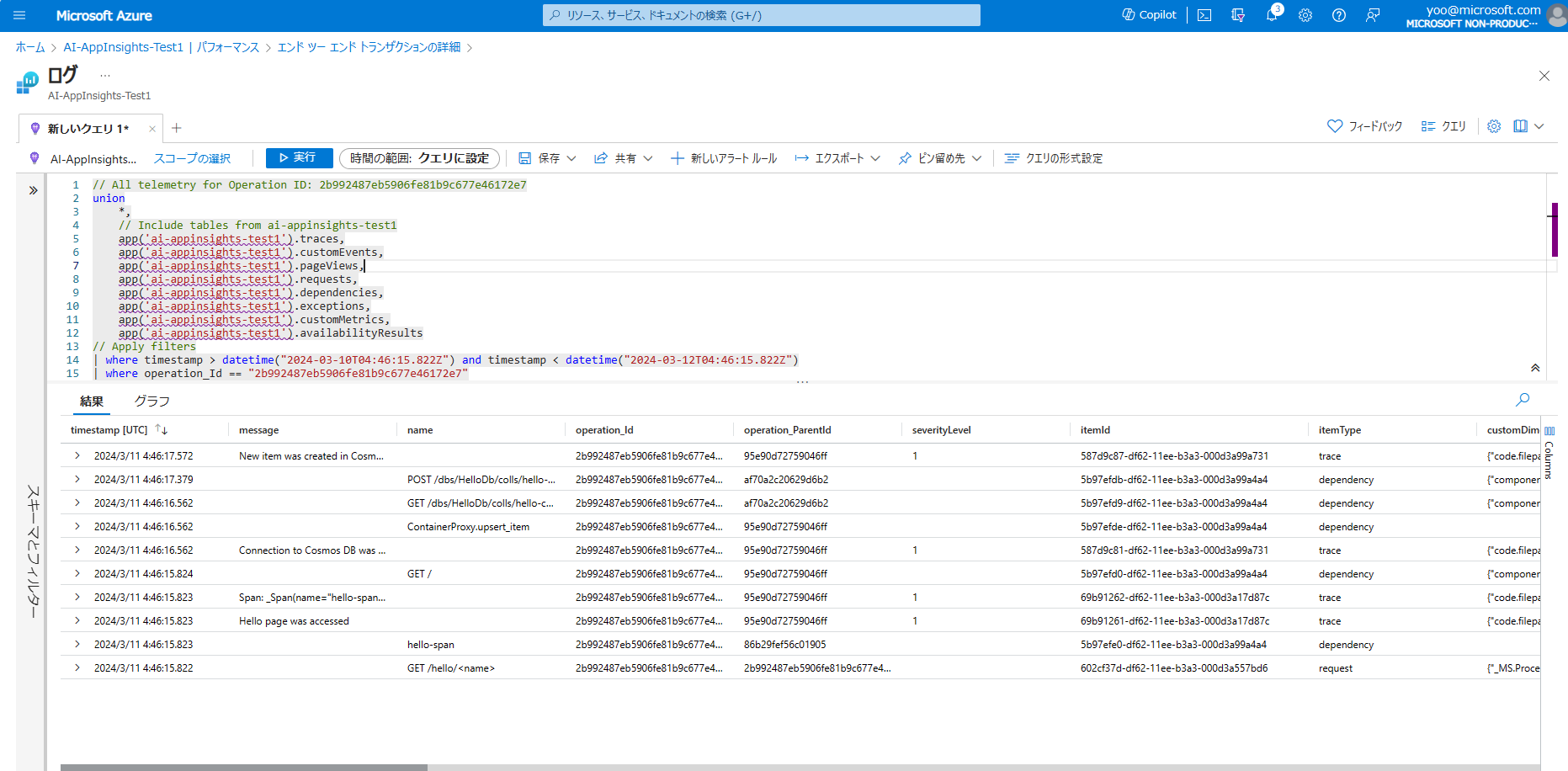Open Copilot from the top bar
1568x771 pixels.
tap(1148, 14)
